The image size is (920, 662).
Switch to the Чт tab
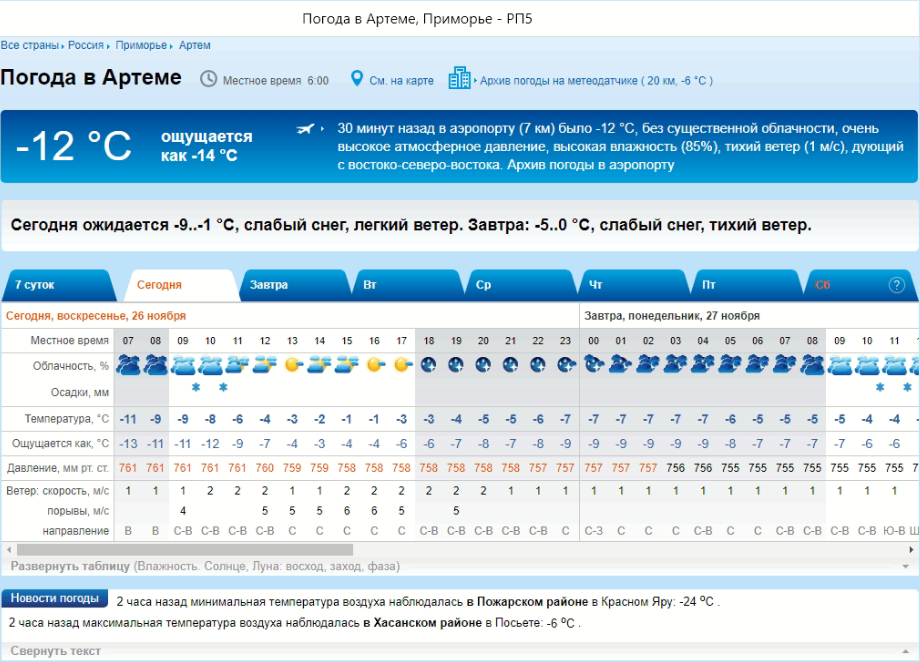(634, 285)
